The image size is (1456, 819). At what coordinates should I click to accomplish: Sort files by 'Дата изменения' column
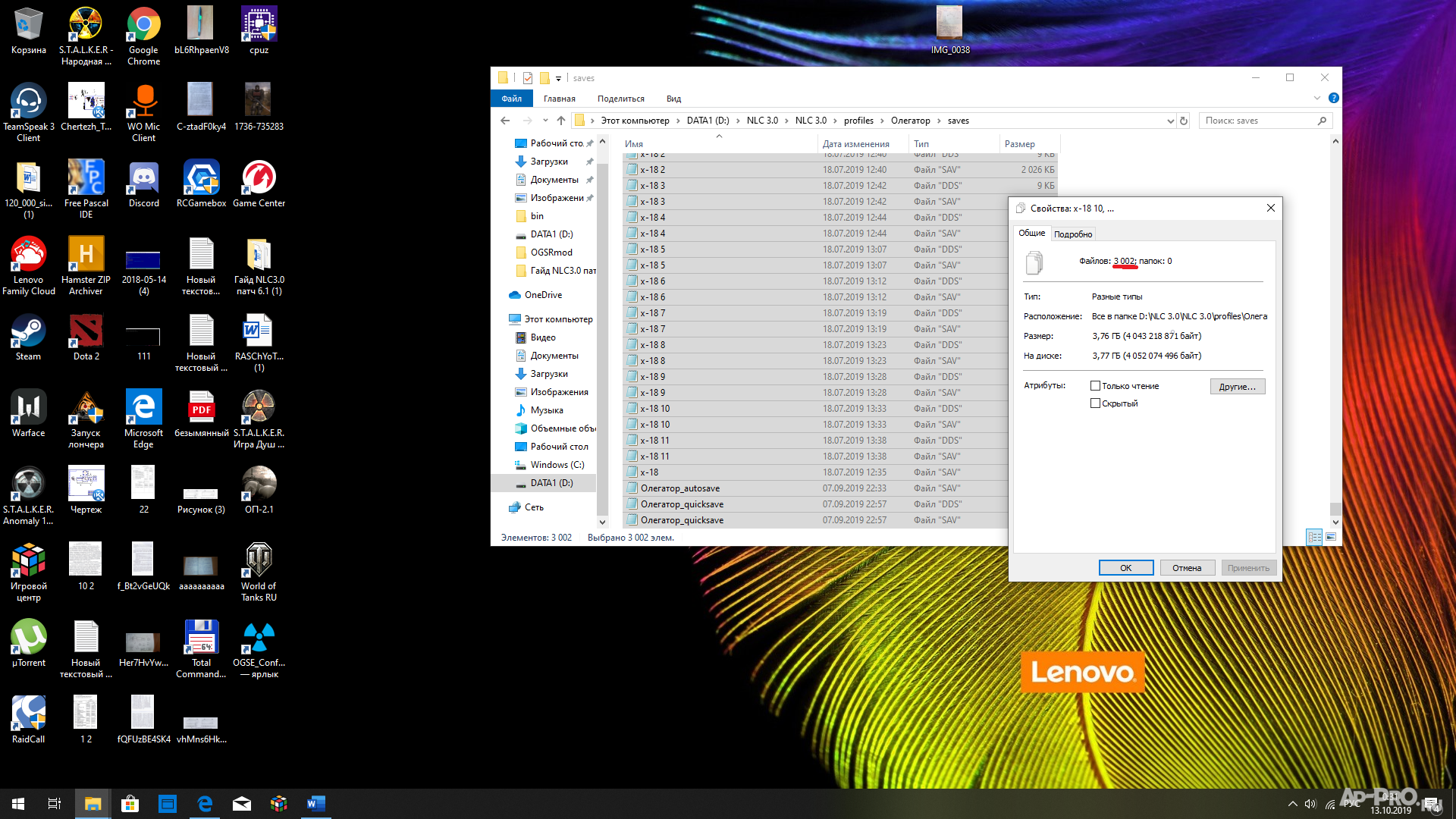pos(863,144)
